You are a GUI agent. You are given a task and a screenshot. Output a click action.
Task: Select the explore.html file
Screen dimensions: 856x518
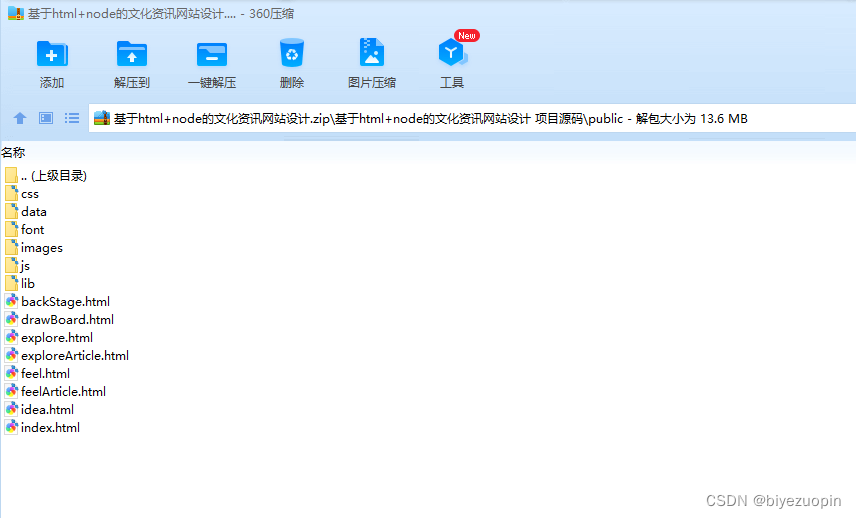tap(49, 338)
